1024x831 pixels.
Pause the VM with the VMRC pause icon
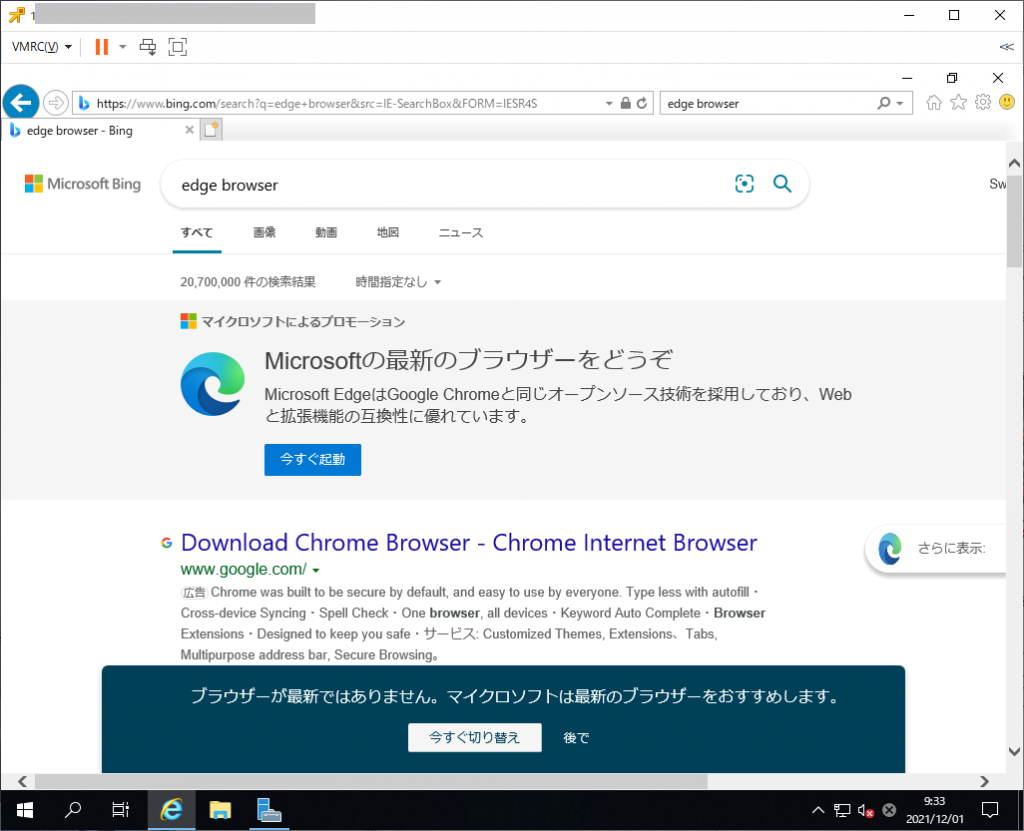[101, 46]
